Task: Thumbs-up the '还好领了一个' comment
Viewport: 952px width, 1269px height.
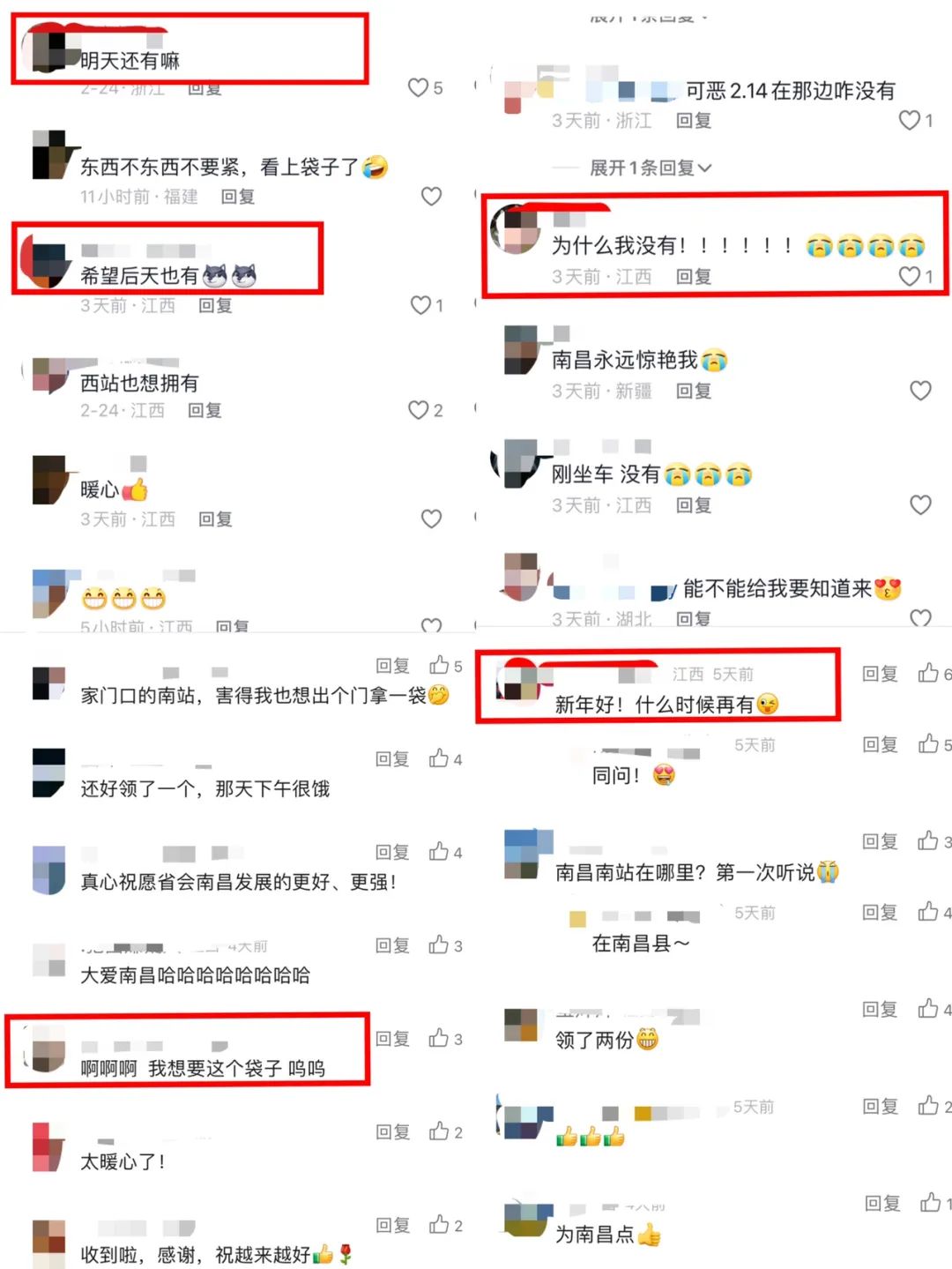Action: (439, 758)
